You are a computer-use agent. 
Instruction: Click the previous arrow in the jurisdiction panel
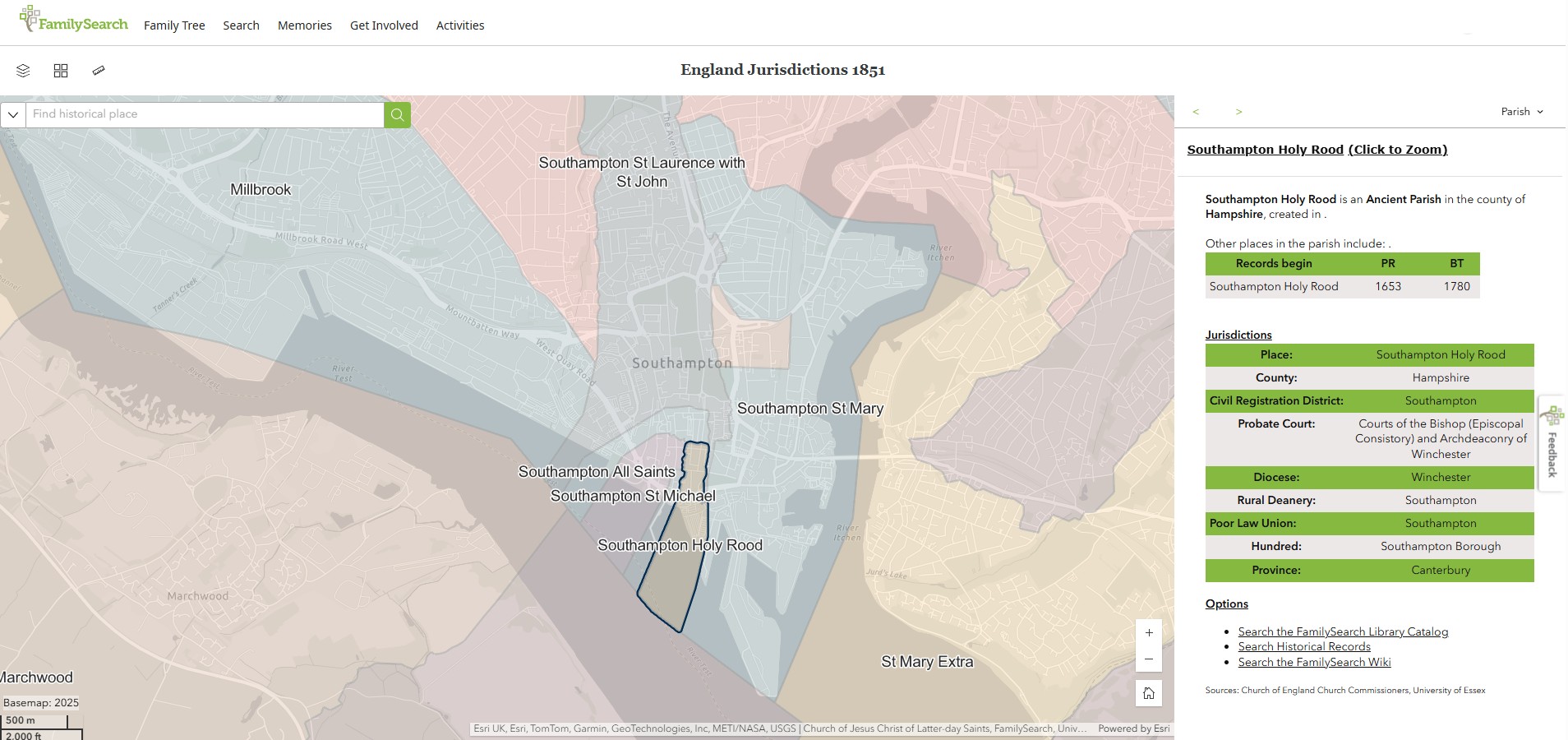pos(1197,112)
